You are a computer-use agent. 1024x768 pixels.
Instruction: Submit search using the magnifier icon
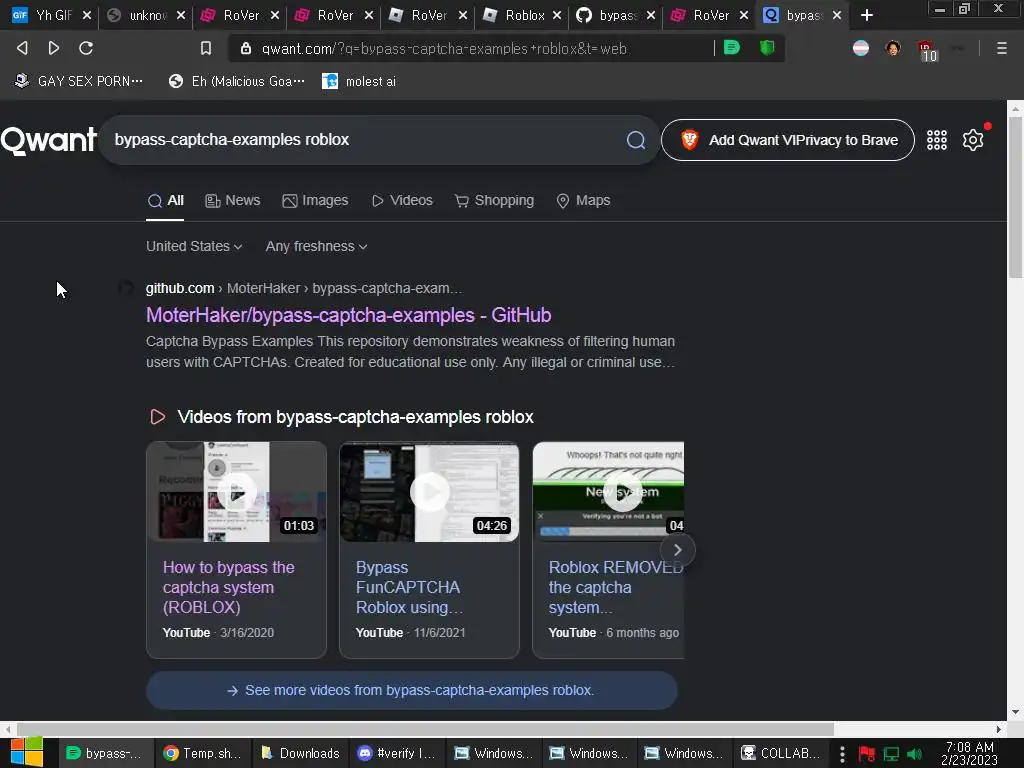tap(636, 140)
